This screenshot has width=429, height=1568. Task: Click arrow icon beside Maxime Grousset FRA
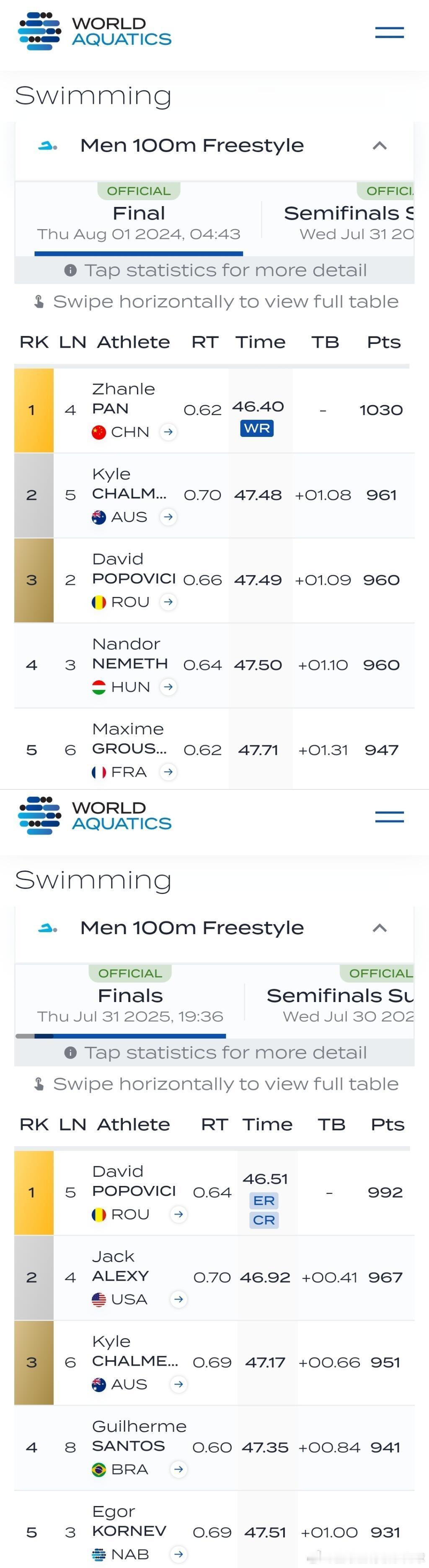point(168,772)
